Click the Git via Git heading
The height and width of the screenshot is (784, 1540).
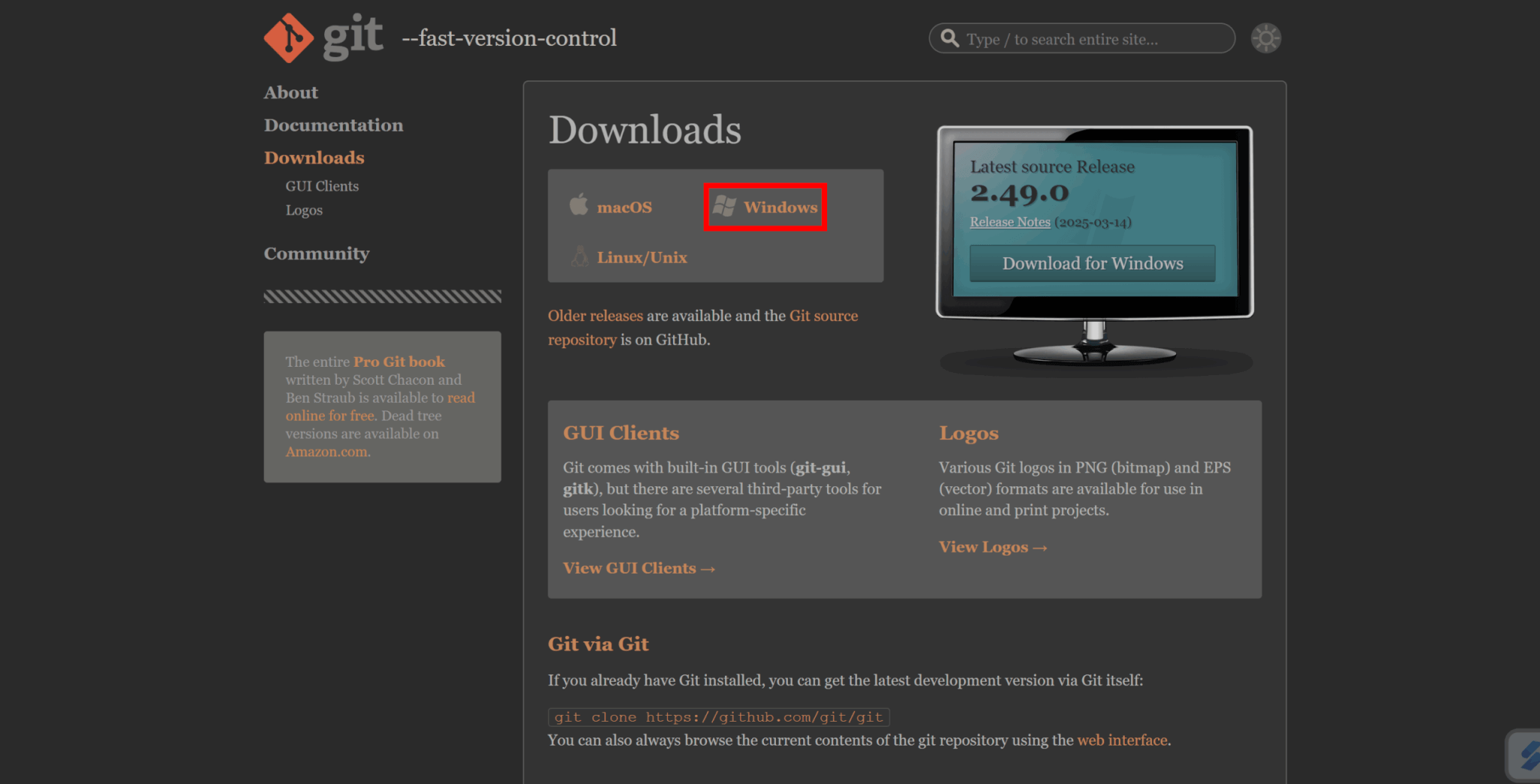click(x=598, y=644)
